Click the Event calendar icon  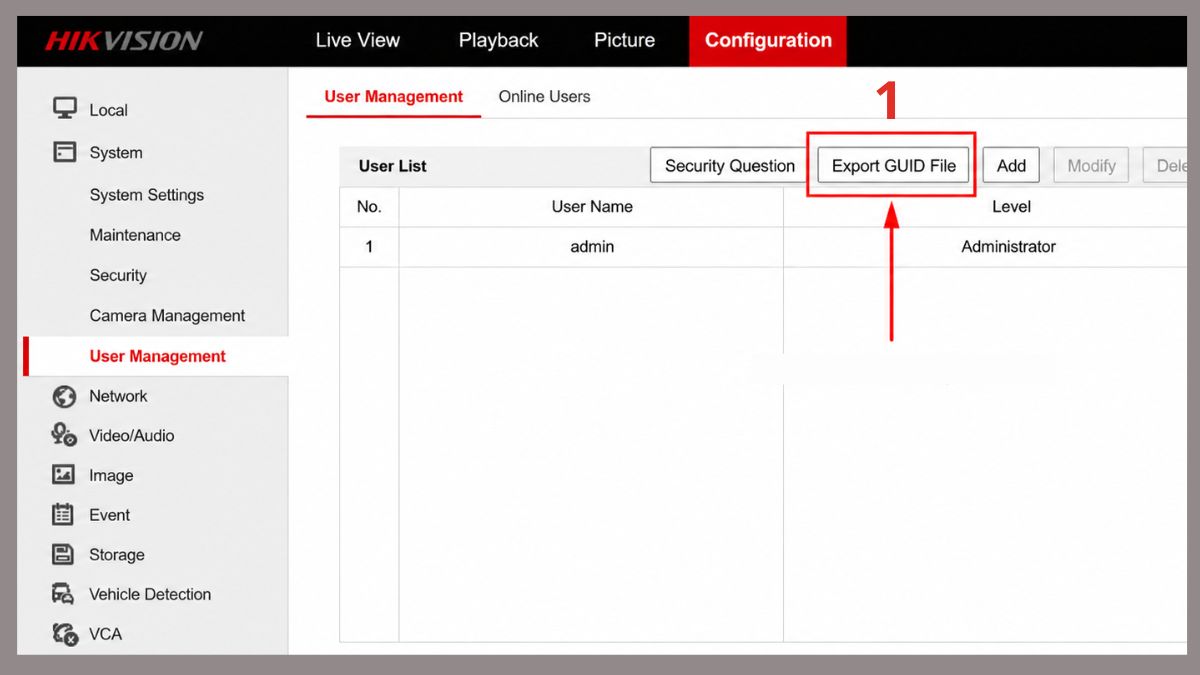point(63,514)
